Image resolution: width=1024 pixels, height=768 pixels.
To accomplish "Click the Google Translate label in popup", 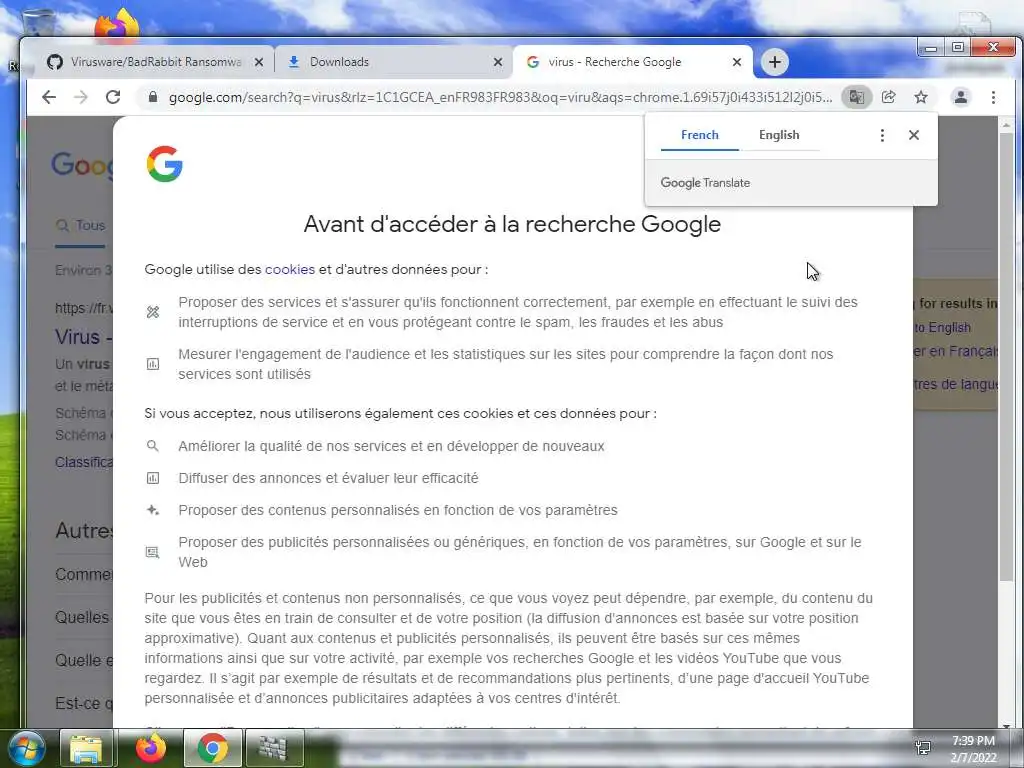I will (x=705, y=183).
